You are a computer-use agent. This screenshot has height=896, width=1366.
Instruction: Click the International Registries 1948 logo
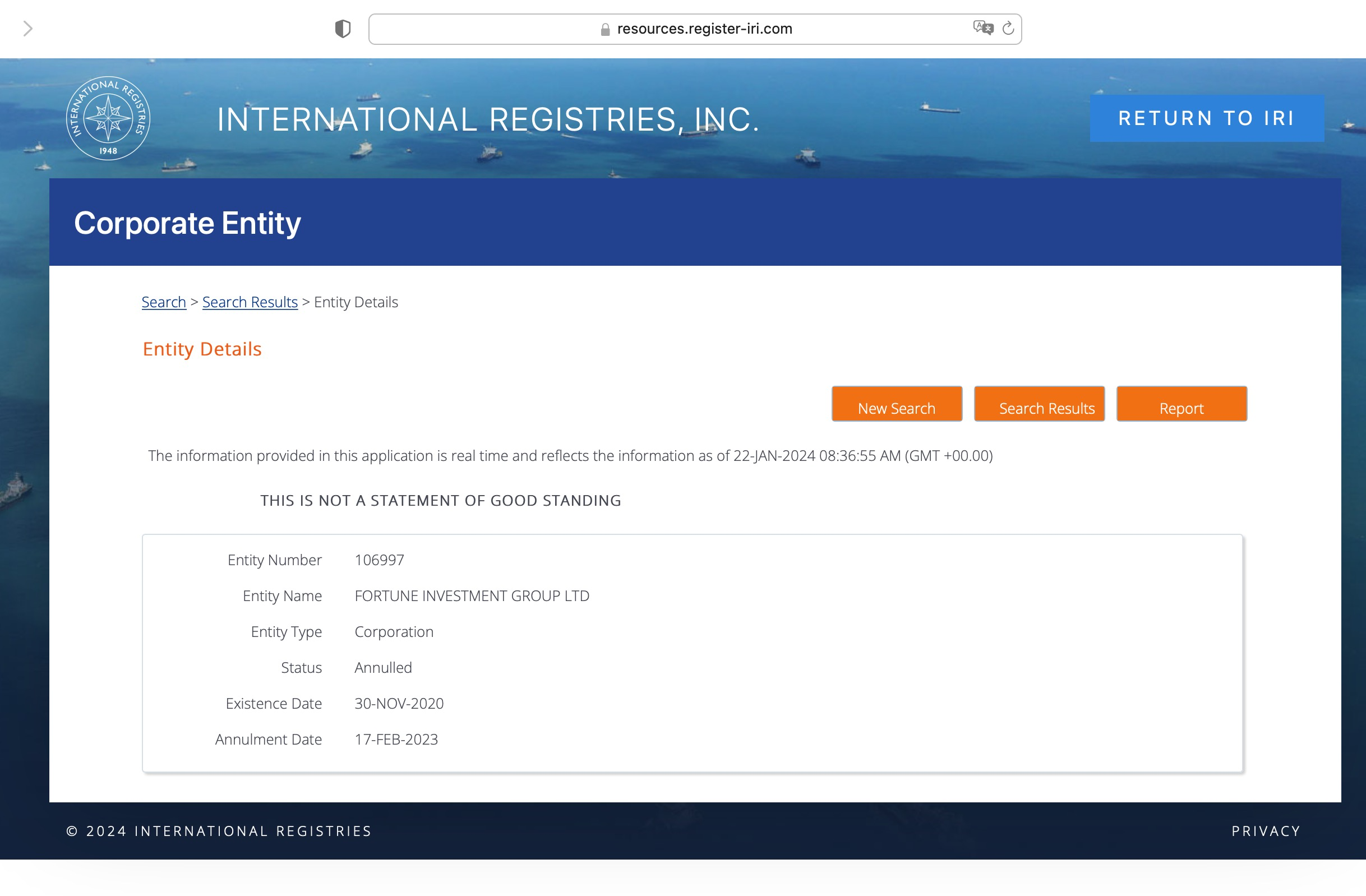click(108, 119)
